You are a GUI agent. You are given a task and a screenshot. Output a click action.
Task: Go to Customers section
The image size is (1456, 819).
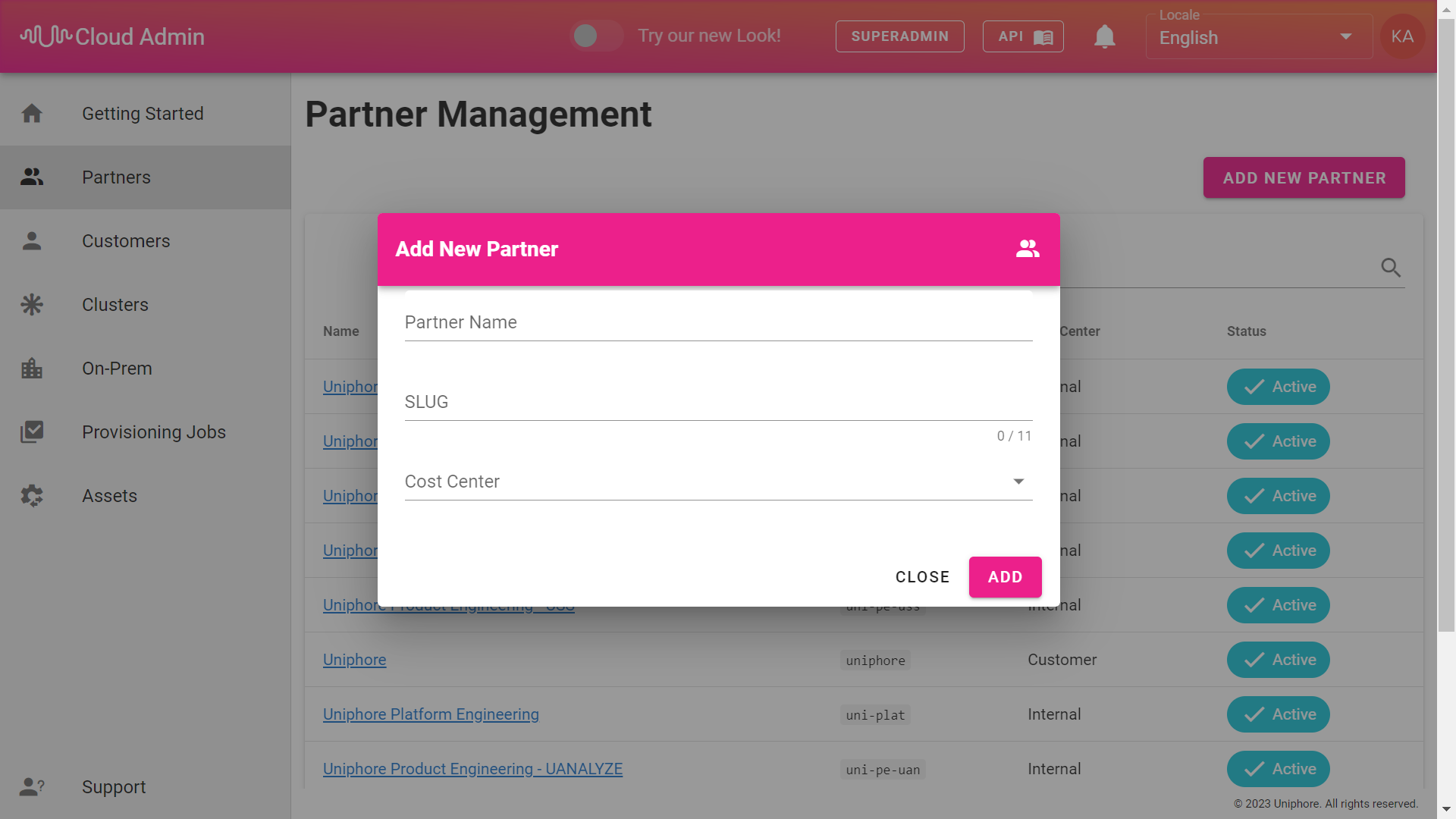[146, 241]
